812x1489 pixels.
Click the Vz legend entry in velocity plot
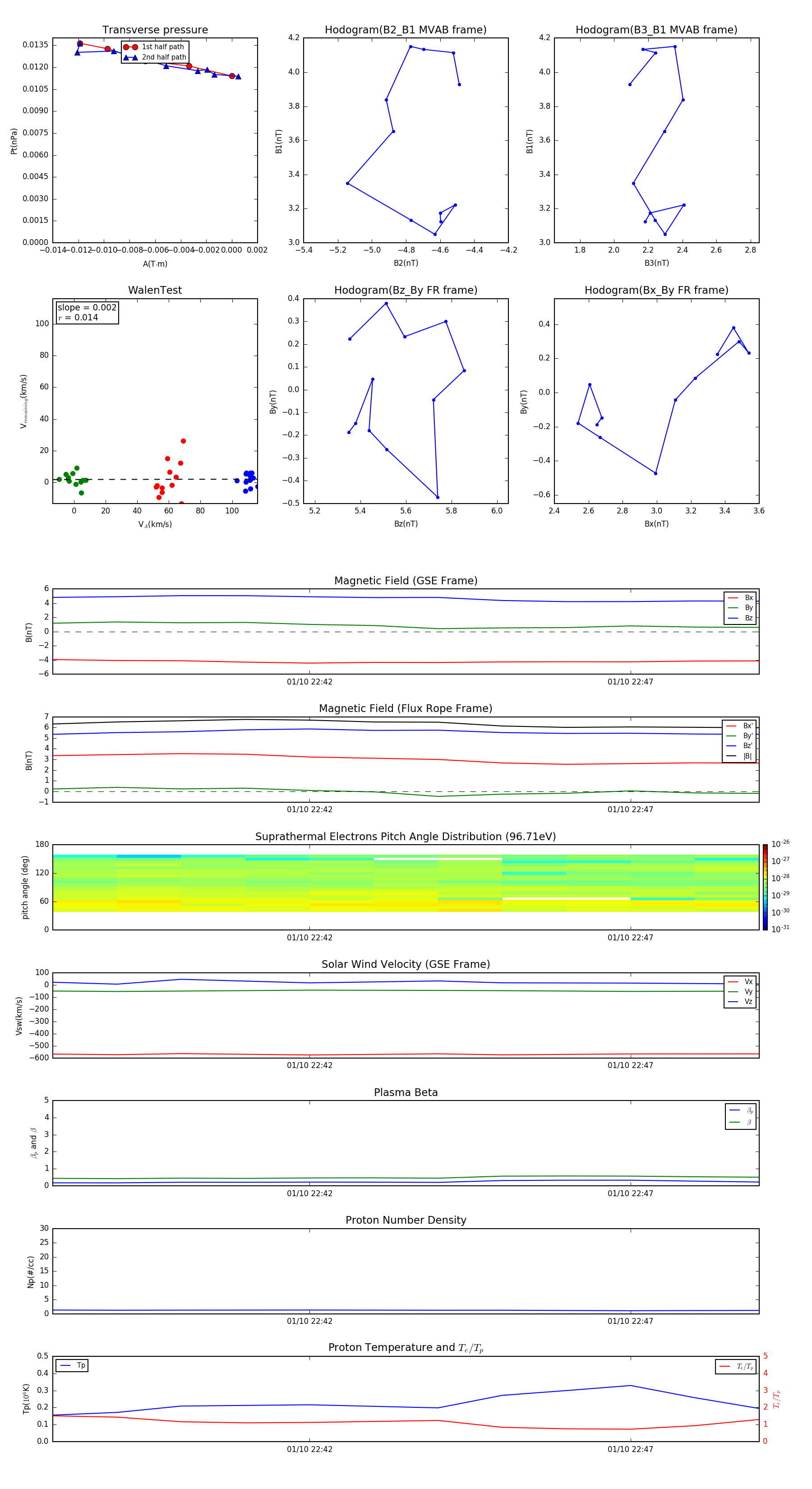click(x=740, y=1002)
